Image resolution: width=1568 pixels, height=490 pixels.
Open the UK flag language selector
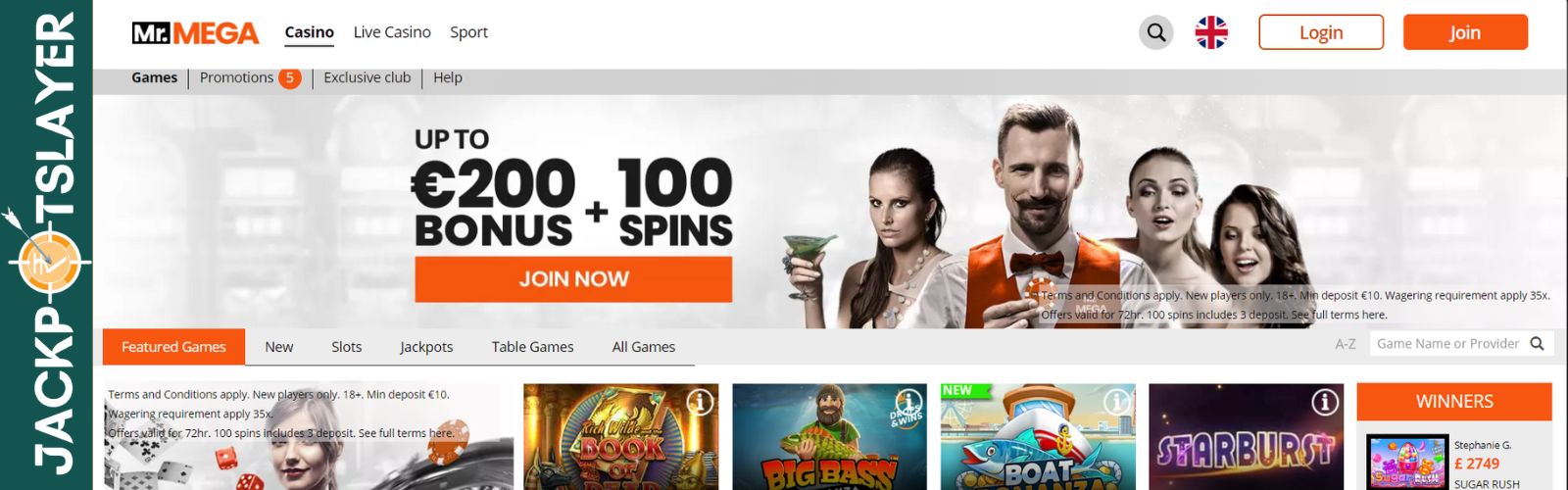tap(1211, 32)
